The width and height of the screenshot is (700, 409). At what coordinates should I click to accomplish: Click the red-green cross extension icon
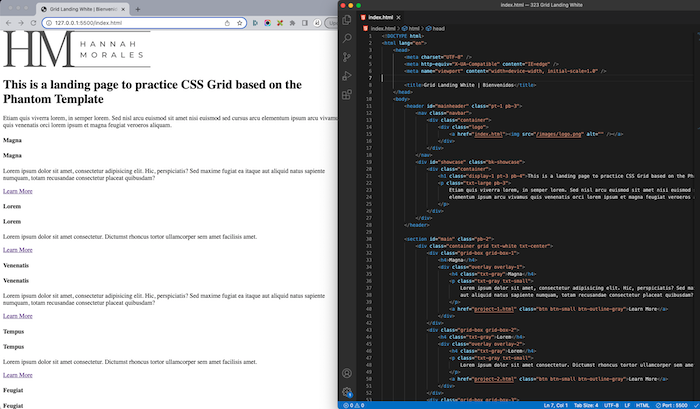pyautogui.click(x=280, y=23)
